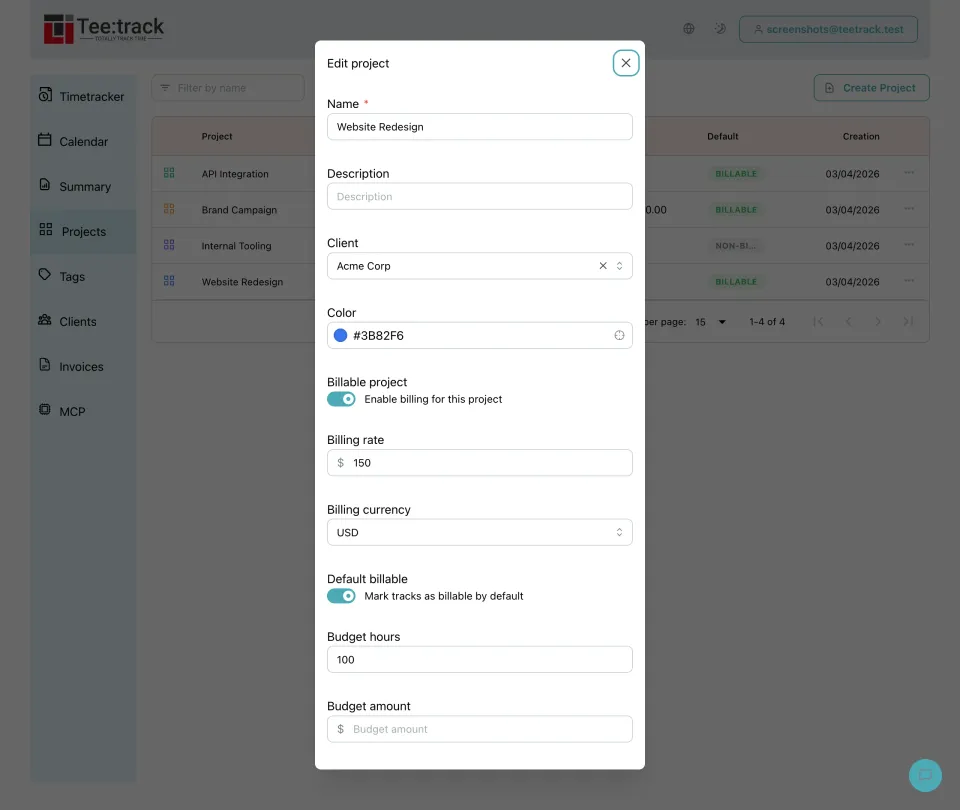Open Clients in the sidebar
960x810 pixels.
83,321
